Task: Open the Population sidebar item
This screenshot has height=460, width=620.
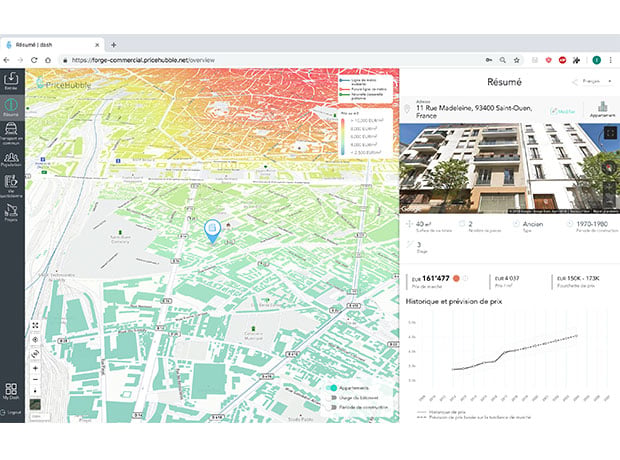Action: point(11,159)
